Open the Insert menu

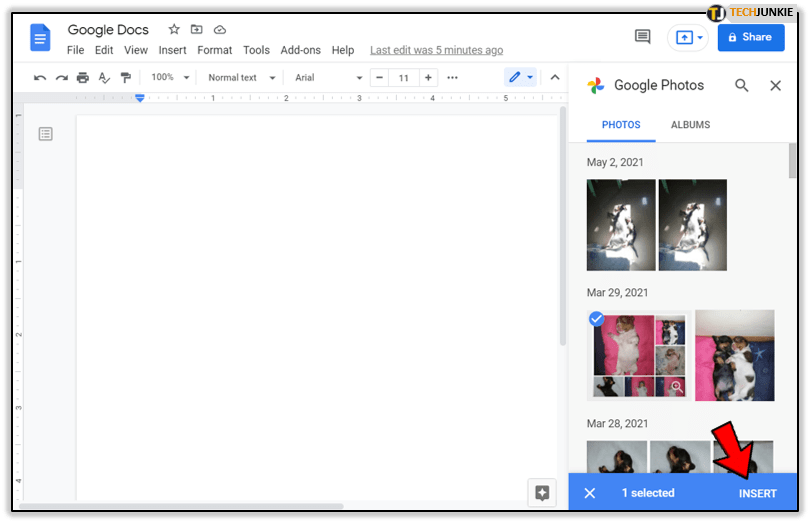[172, 50]
